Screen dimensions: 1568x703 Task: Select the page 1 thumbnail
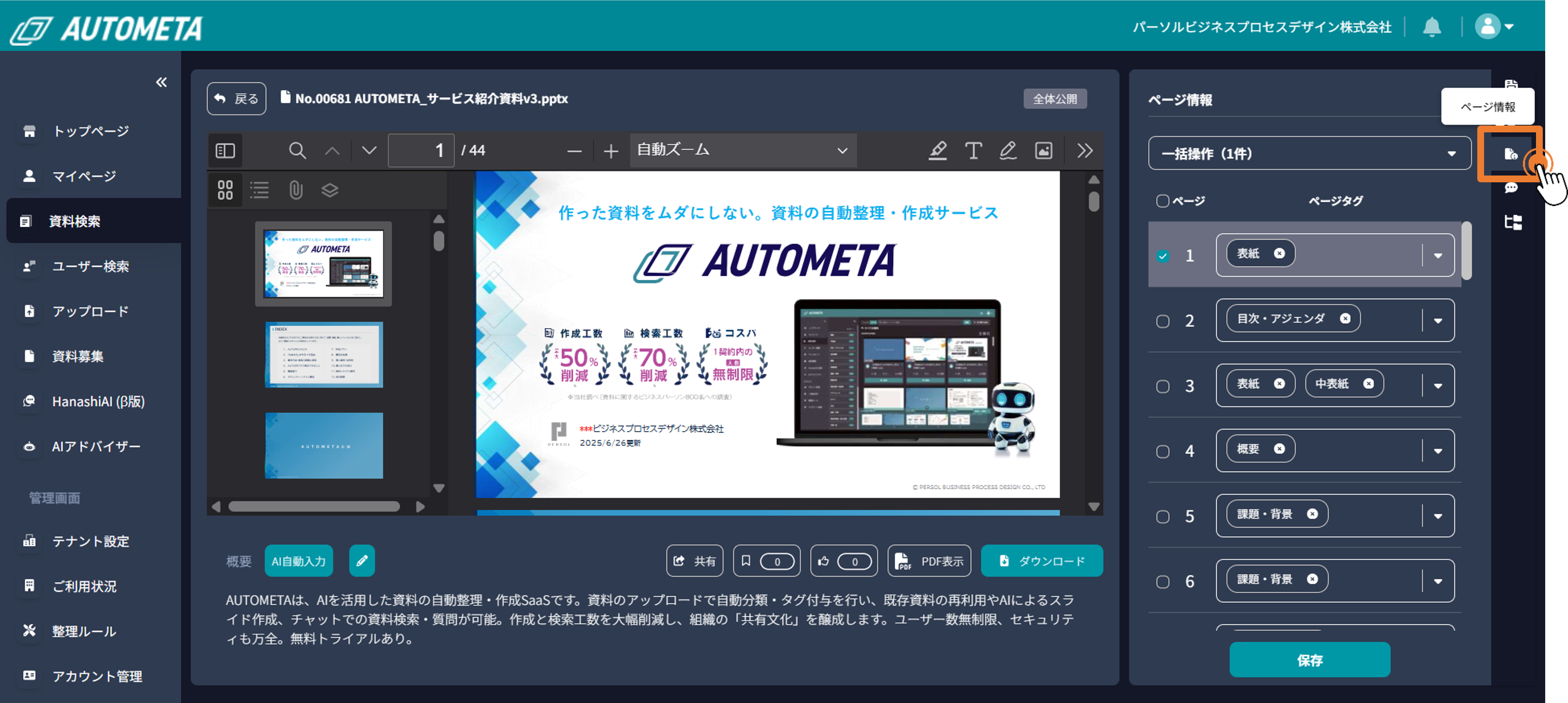(x=323, y=264)
